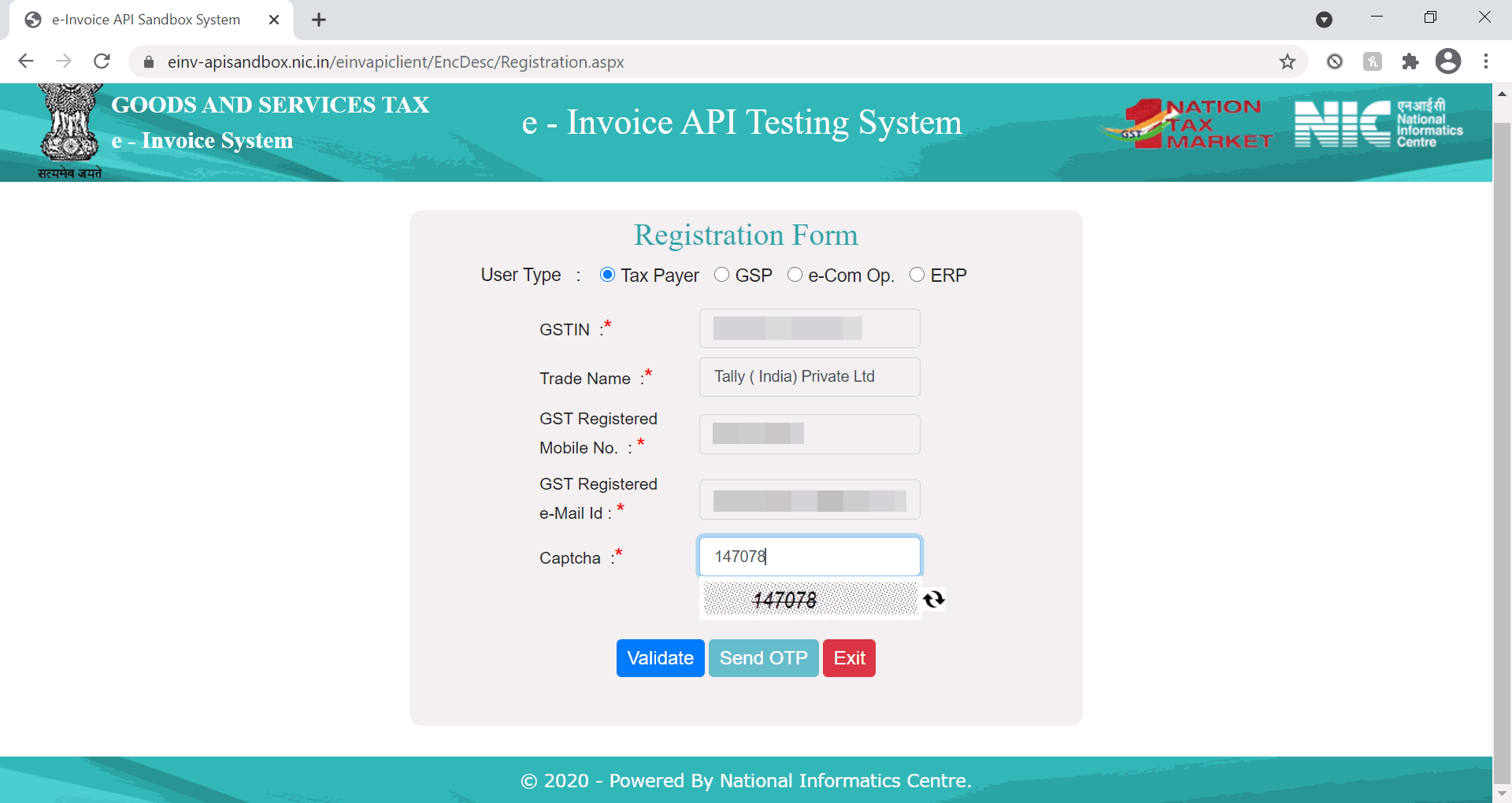Go back to previous page
The height and width of the screenshot is (803, 1512).
[x=26, y=61]
